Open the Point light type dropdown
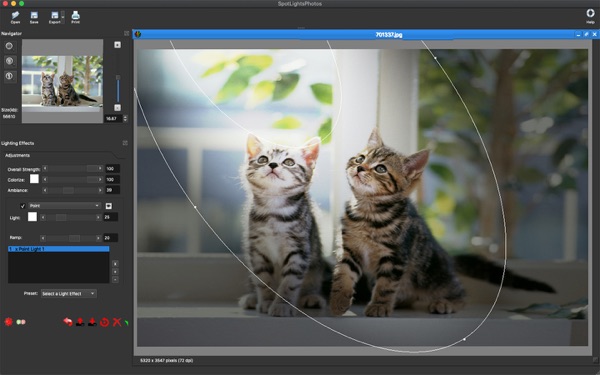 click(65, 205)
